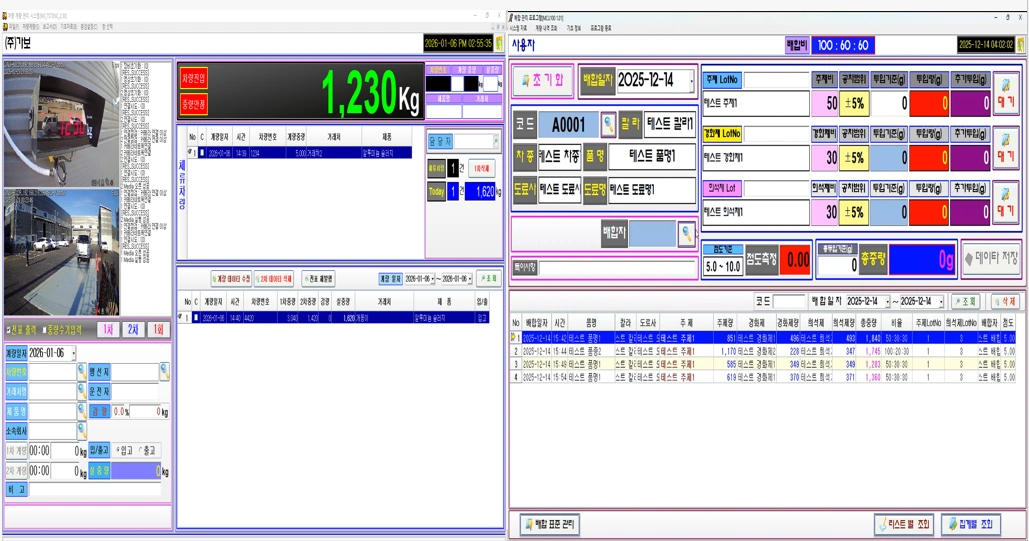Click 조회 button in weighing list toolbar

tap(488, 278)
